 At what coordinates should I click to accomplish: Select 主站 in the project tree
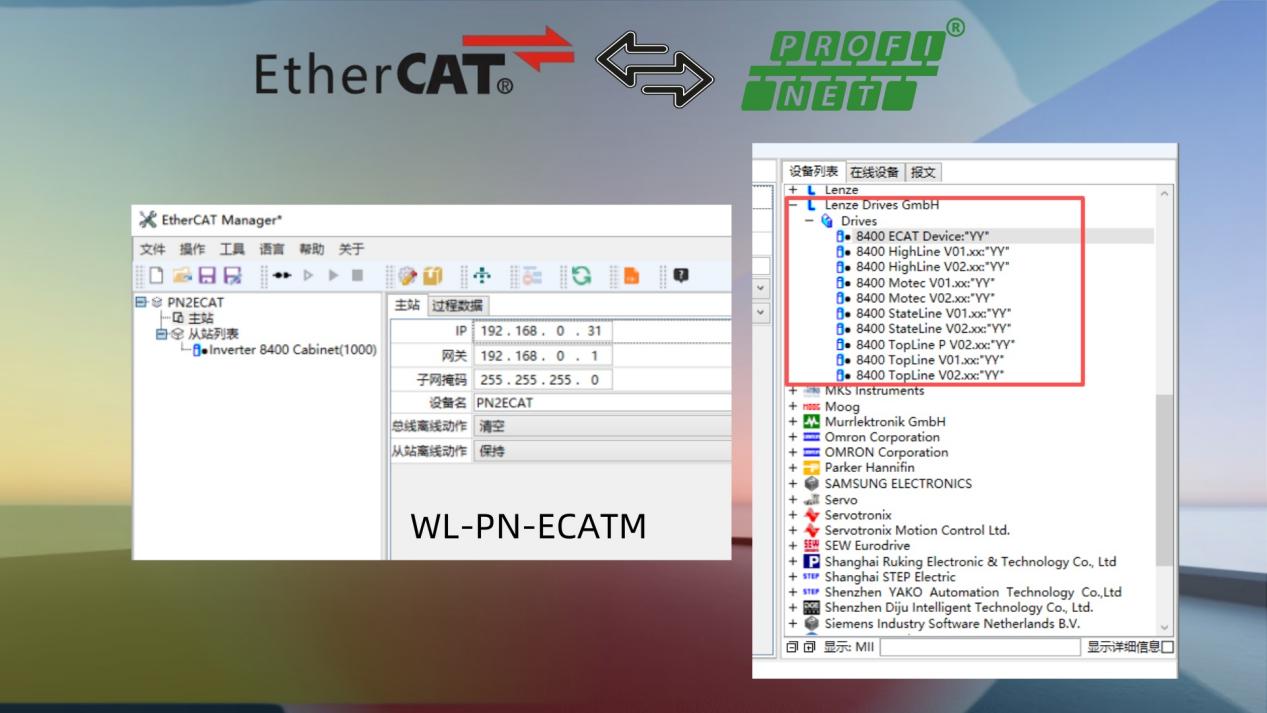pos(201,318)
